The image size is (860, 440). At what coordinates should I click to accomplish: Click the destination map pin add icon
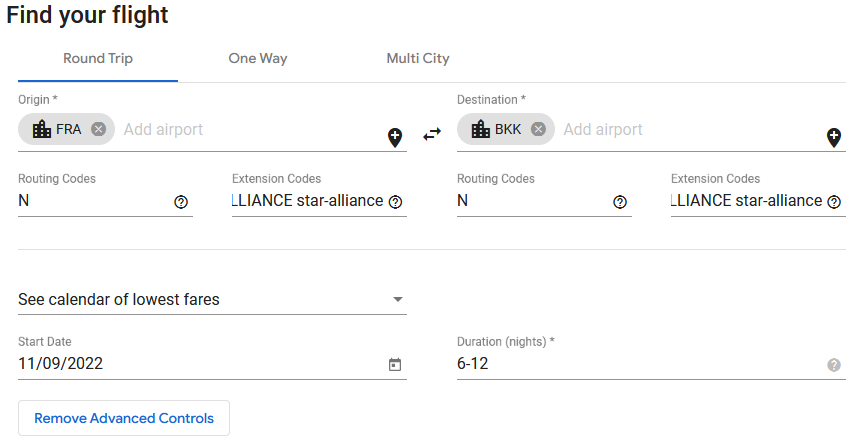point(834,138)
